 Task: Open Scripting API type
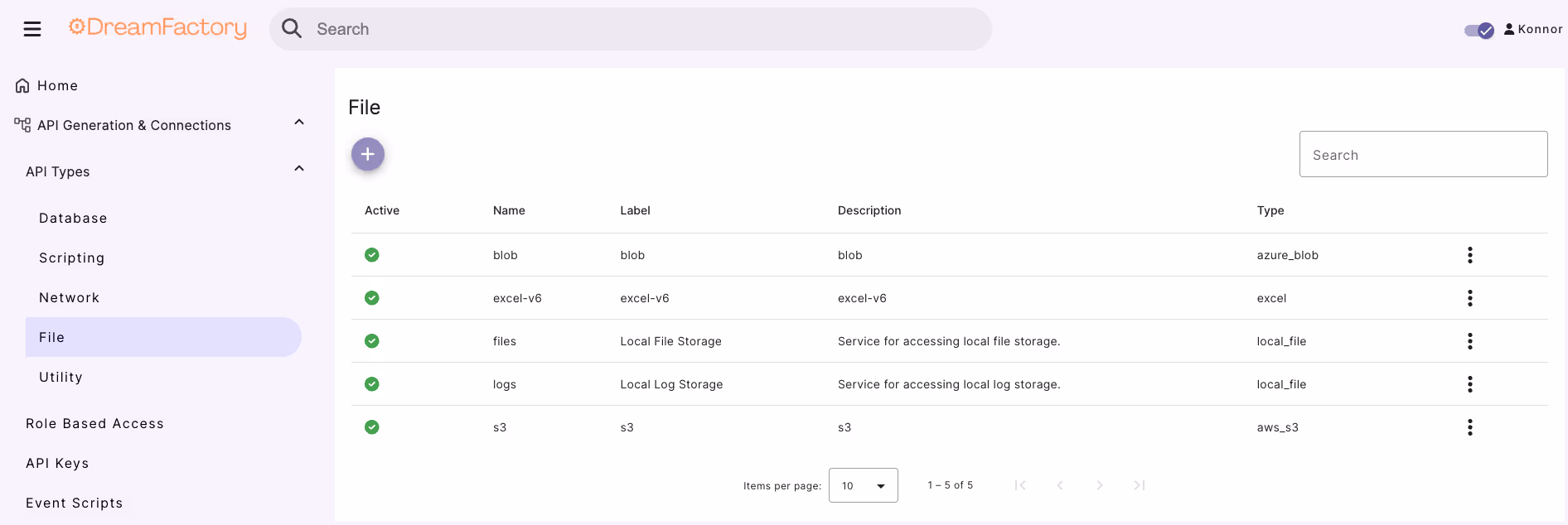[x=72, y=258]
